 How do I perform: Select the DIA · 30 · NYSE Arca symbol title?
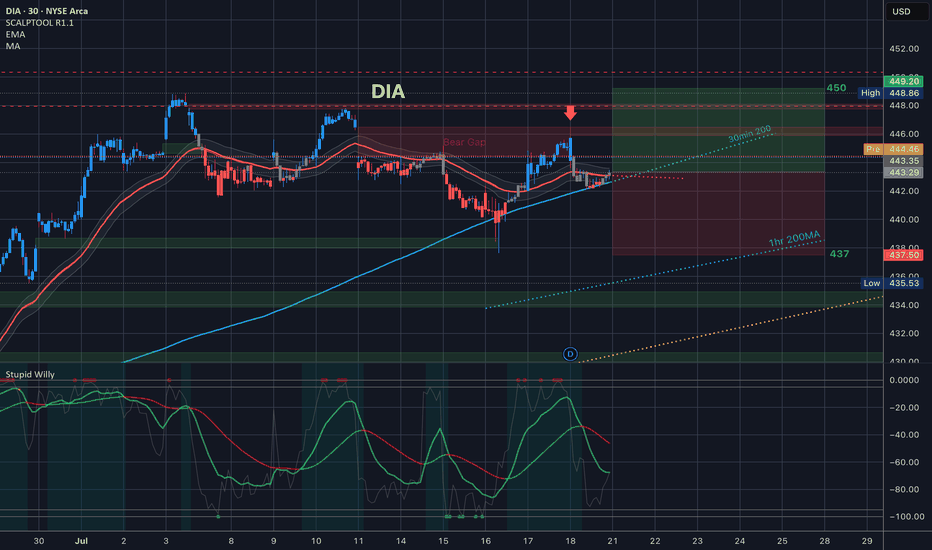click(x=46, y=11)
